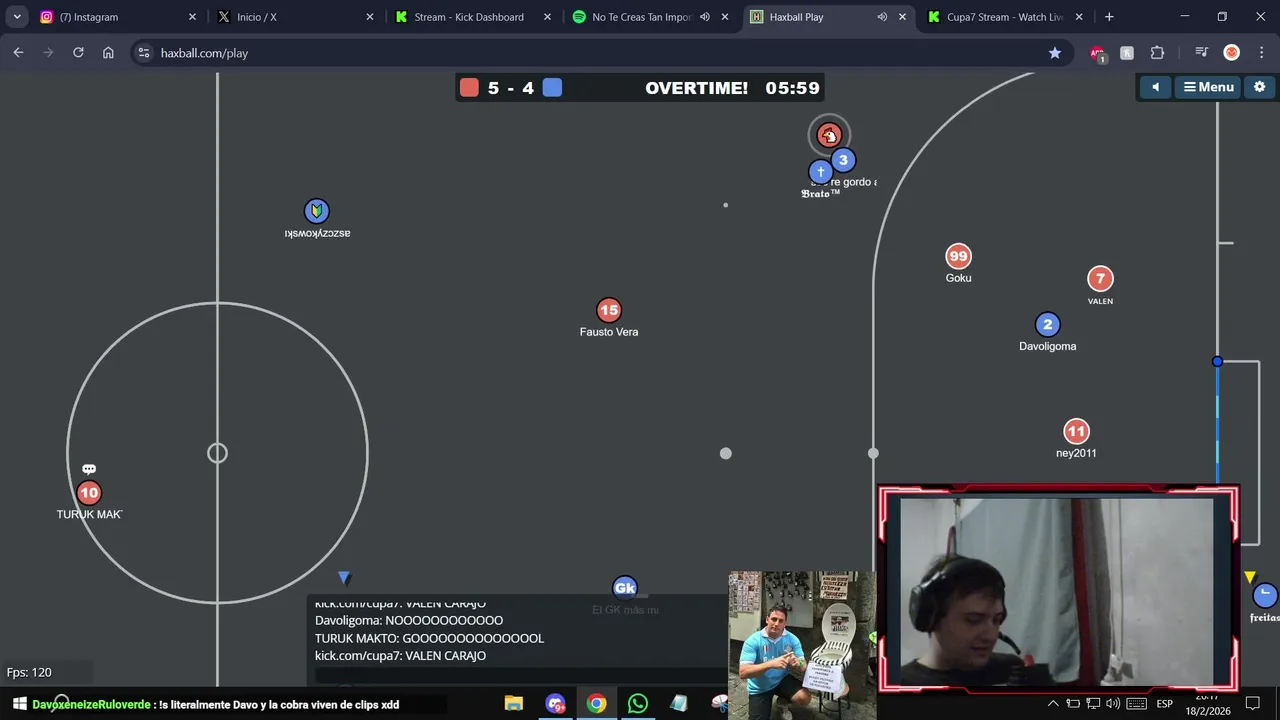The image size is (1280, 720).
Task: Click the webcam overlay of the streamer
Action: (x=1058, y=589)
